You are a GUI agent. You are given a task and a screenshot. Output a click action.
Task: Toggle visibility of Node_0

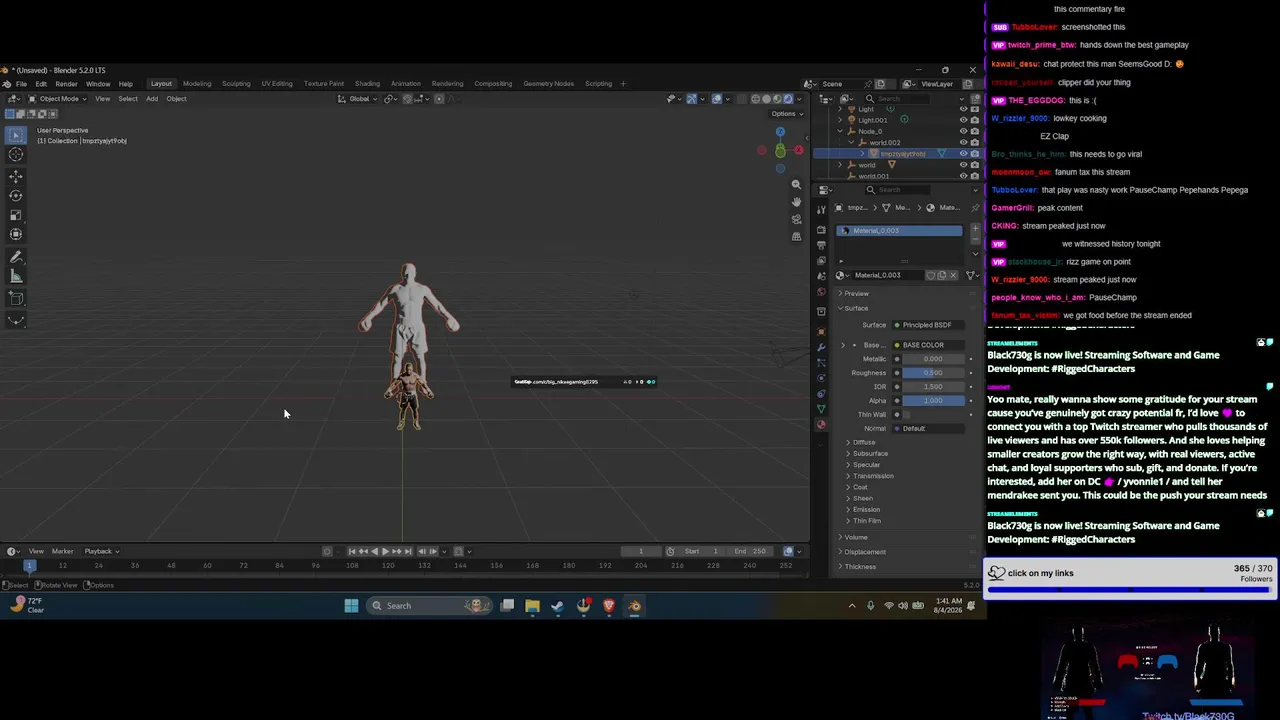(963, 131)
